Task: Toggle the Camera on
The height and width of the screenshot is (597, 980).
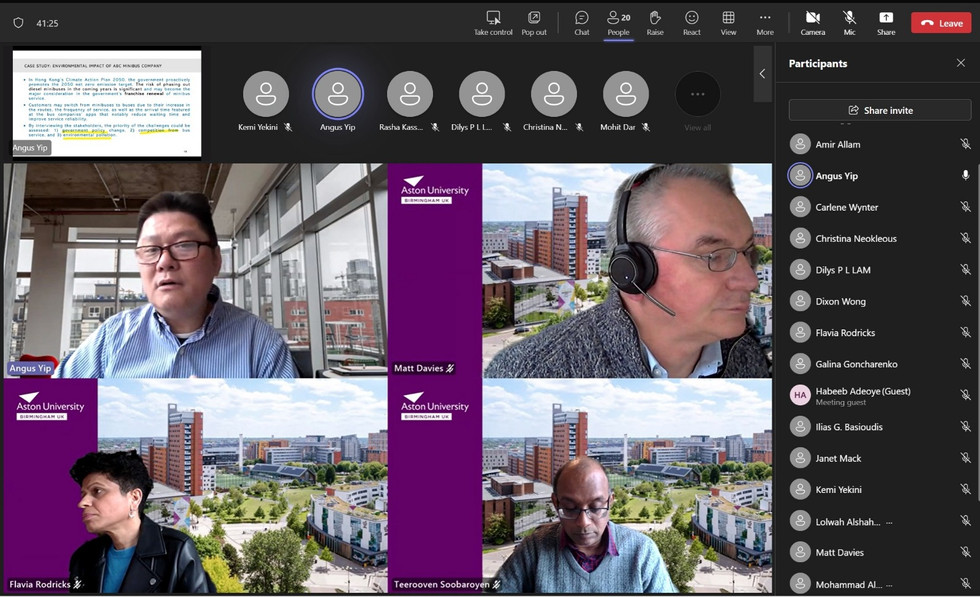Action: 813,23
